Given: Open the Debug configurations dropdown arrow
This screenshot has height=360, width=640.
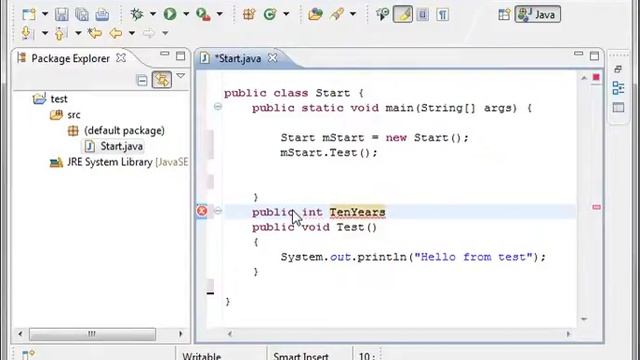Looking at the screenshot, I should pos(153,14).
